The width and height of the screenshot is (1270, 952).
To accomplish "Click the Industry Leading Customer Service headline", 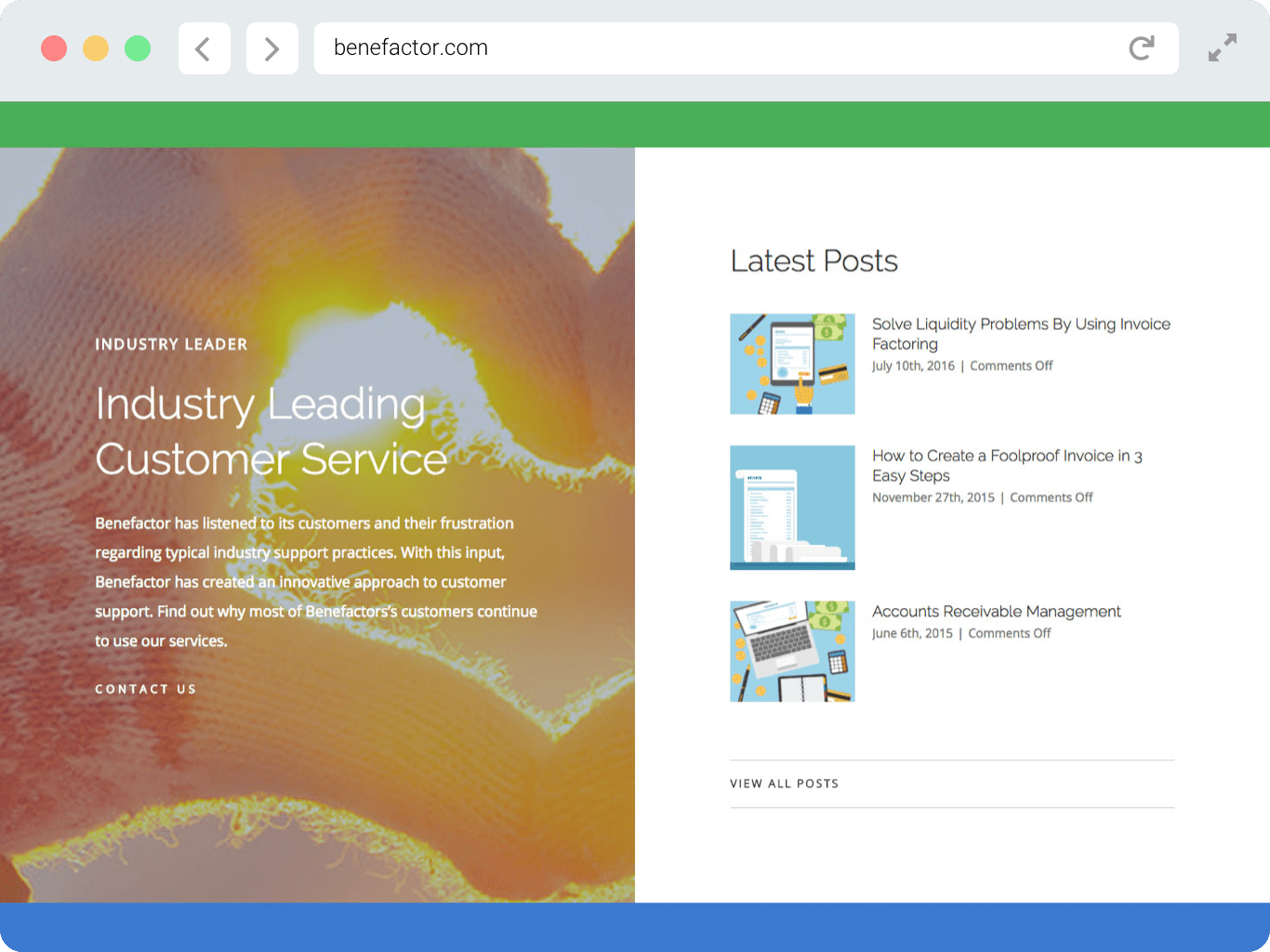I will tap(271, 431).
